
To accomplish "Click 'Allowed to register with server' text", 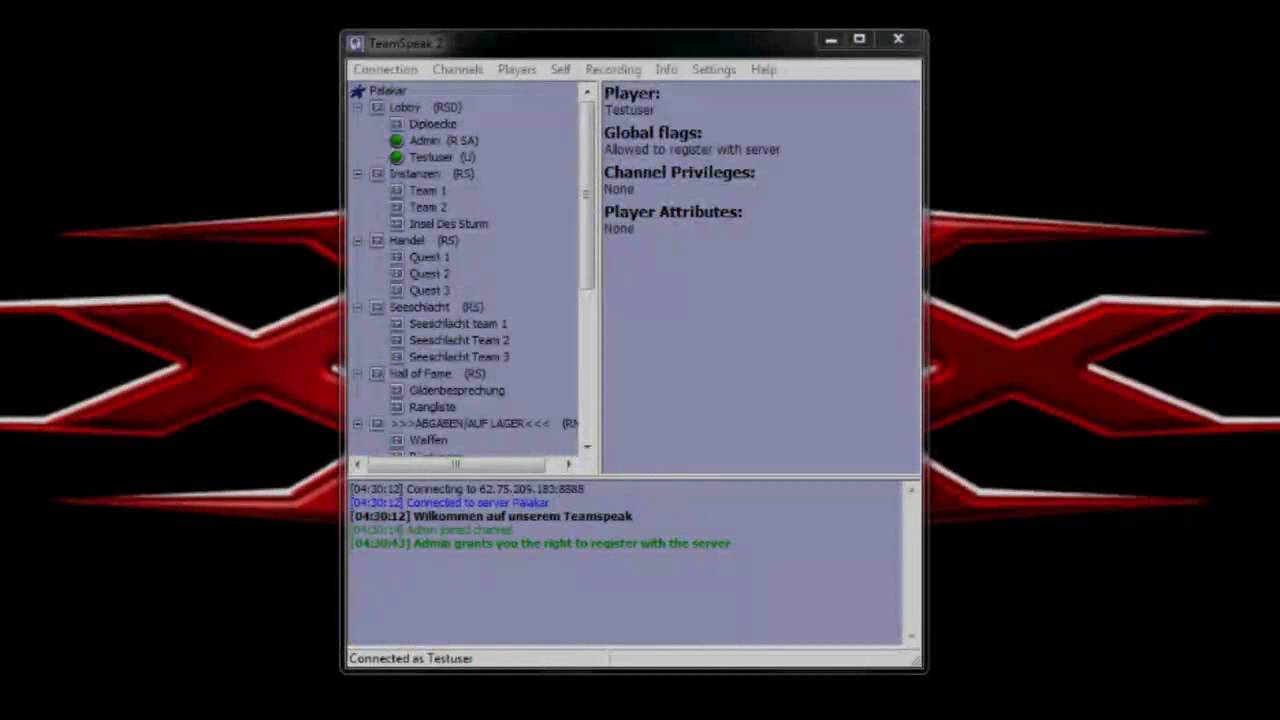I will [x=692, y=150].
